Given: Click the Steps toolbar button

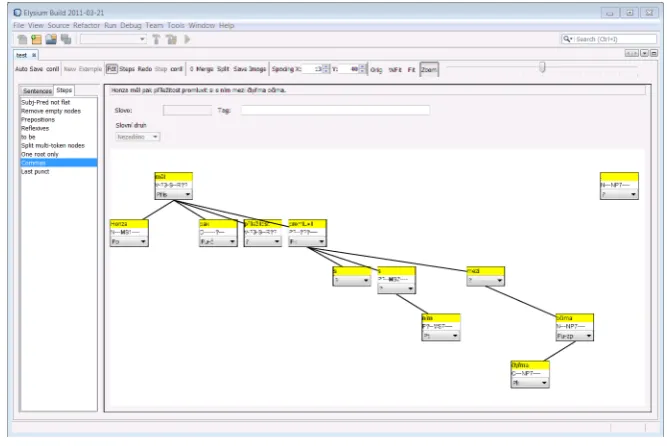Looking at the screenshot, I should (127, 69).
